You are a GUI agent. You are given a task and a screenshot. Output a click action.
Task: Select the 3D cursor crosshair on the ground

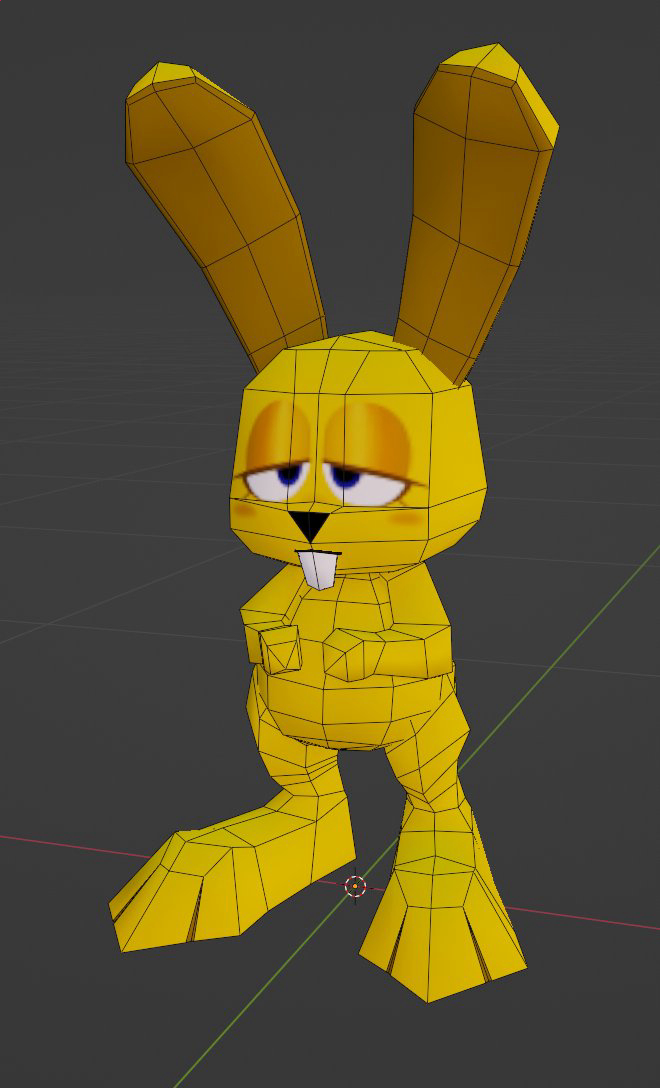click(x=355, y=886)
